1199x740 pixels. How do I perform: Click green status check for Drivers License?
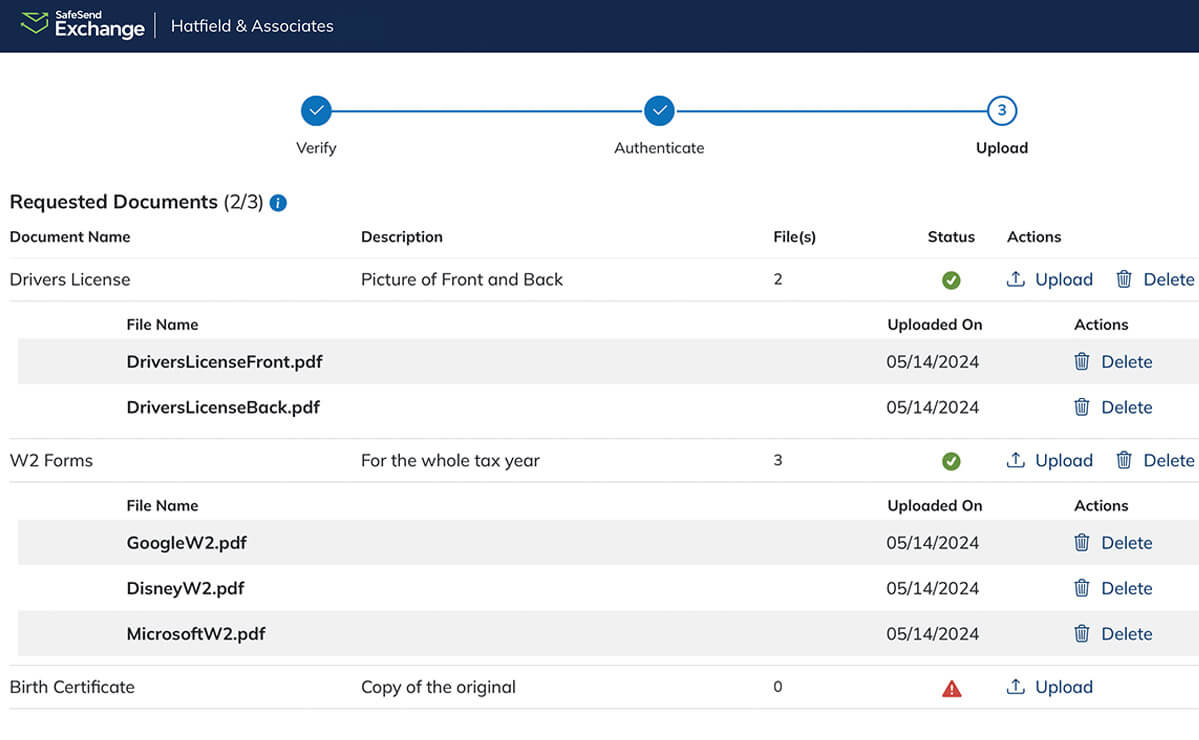tap(951, 281)
